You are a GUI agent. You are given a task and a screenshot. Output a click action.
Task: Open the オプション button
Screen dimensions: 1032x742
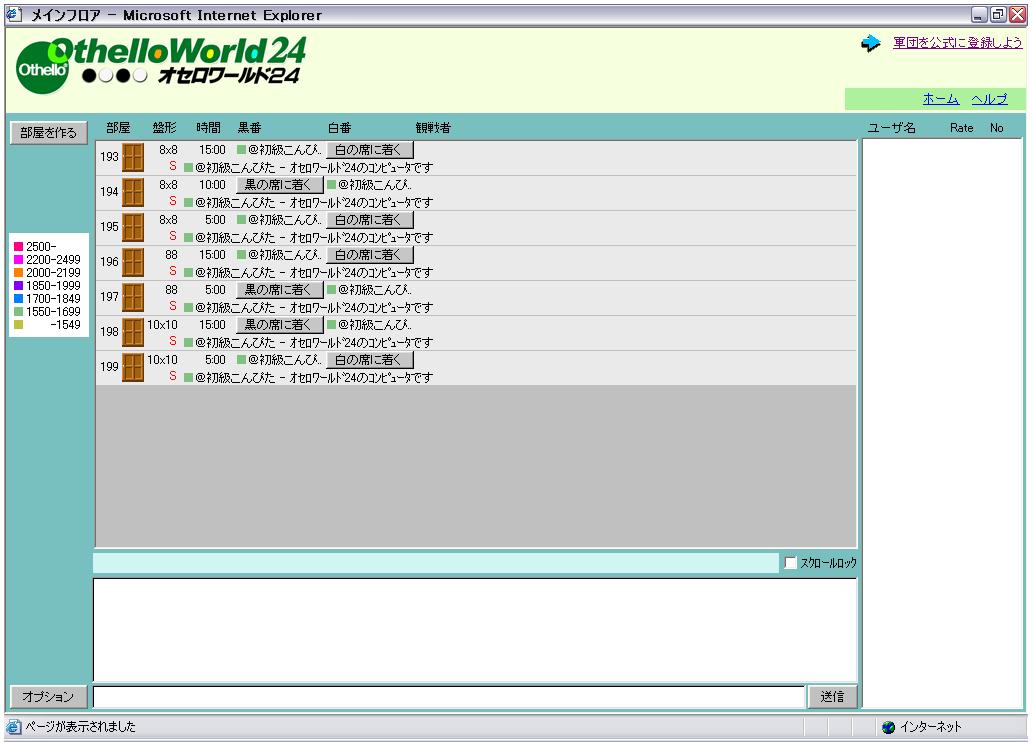(49, 696)
